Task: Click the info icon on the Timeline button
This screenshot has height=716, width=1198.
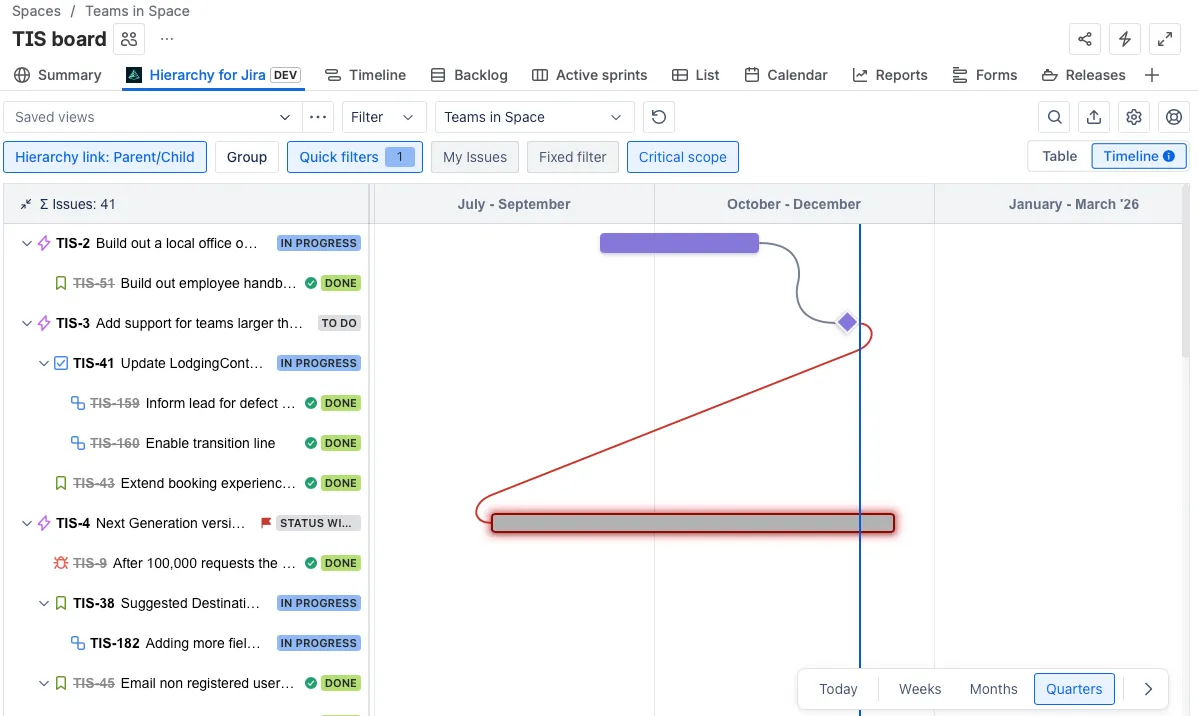Action: point(1169,156)
